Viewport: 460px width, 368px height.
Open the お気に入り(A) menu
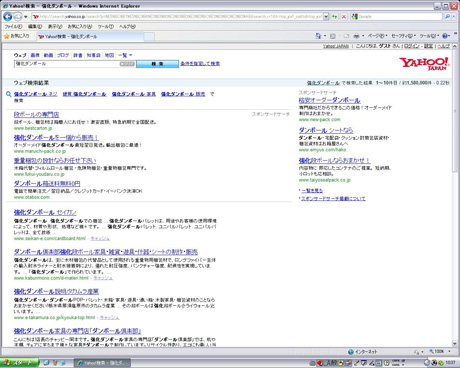pos(80,27)
